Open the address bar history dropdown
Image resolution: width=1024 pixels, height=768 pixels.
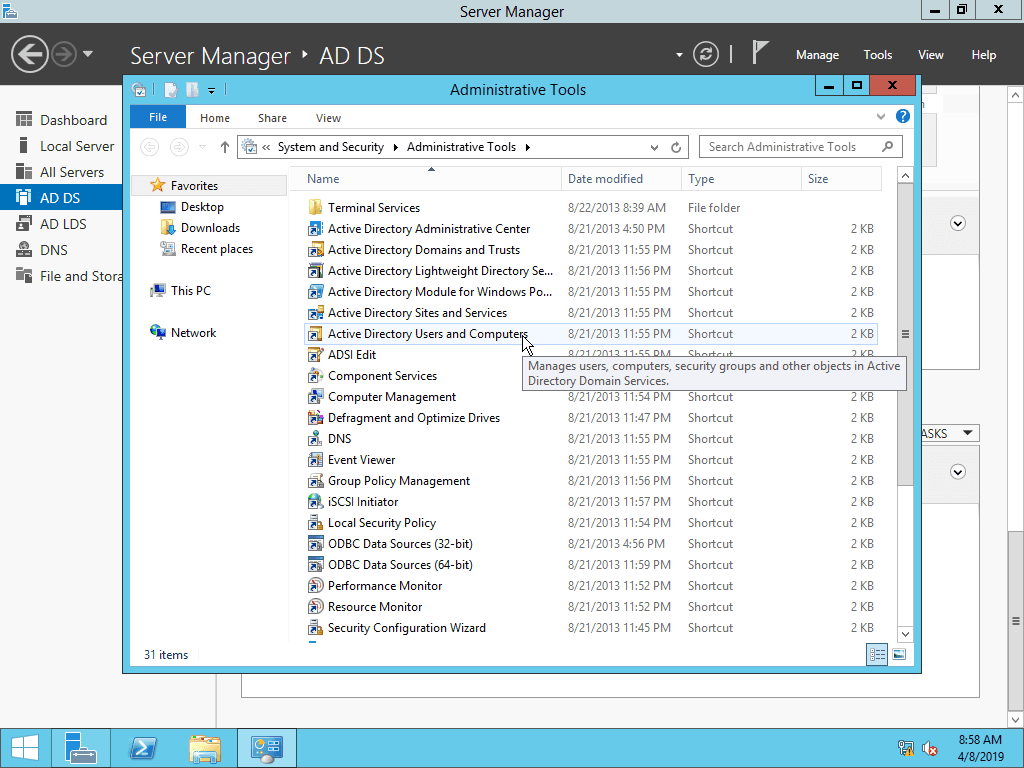(654, 148)
